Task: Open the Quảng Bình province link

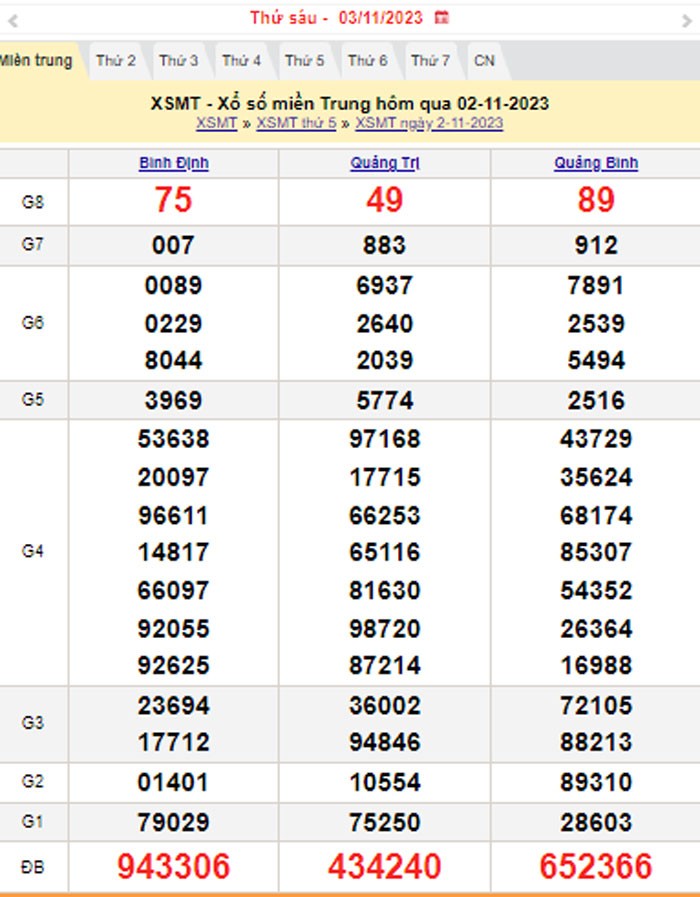Action: 596,164
